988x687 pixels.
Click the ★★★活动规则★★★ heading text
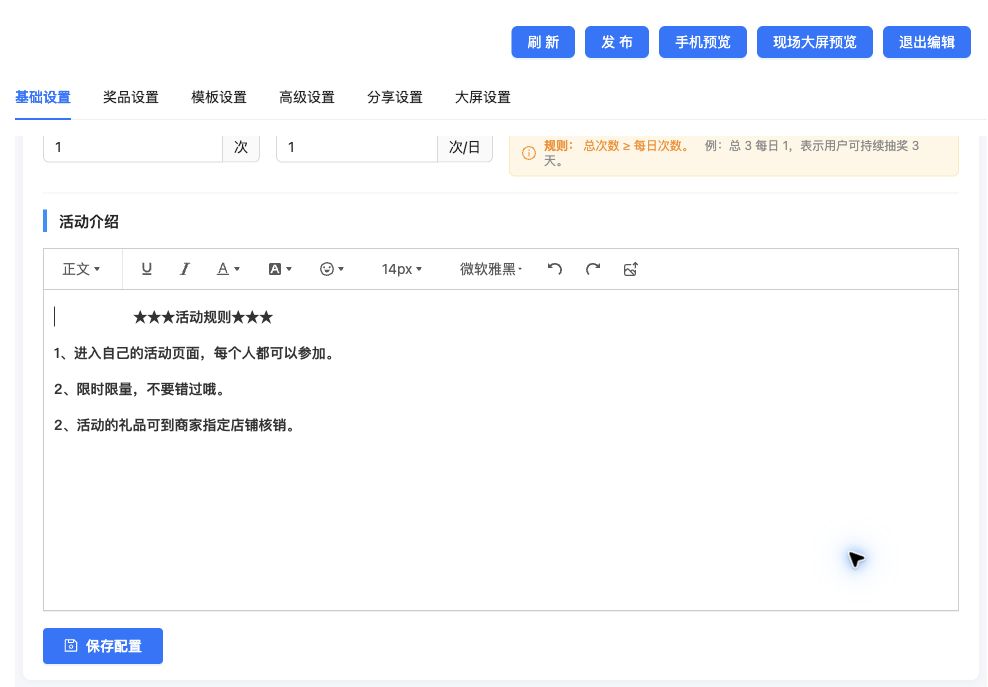point(203,317)
